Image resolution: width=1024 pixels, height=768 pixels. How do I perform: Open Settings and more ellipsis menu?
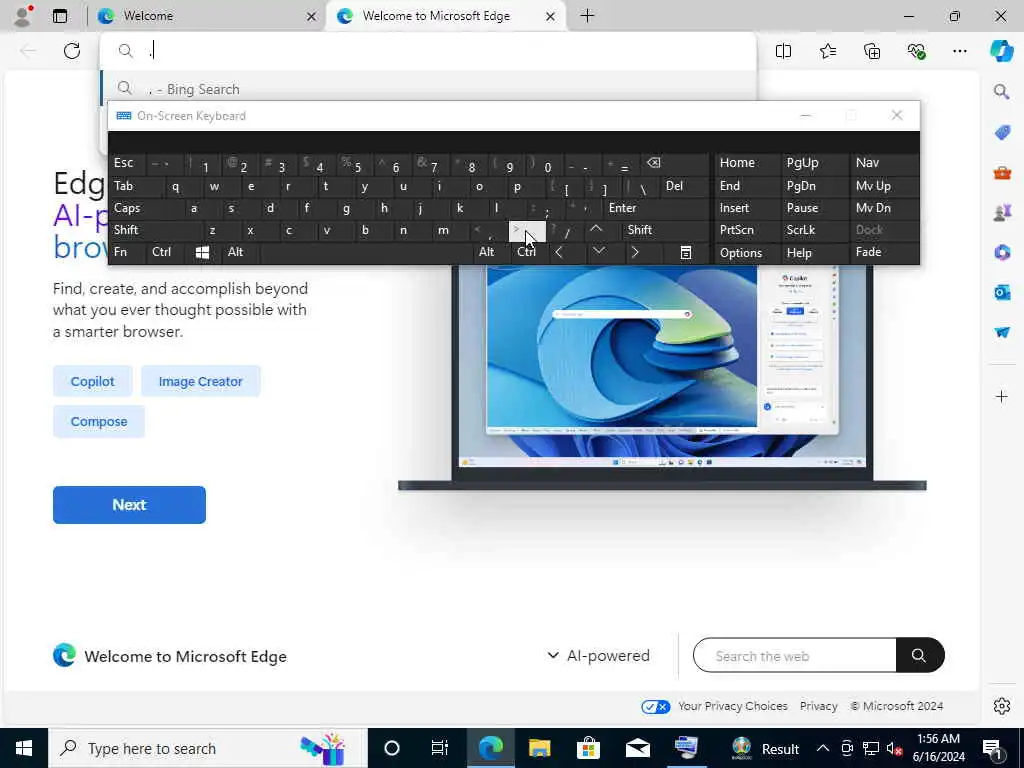(x=960, y=51)
